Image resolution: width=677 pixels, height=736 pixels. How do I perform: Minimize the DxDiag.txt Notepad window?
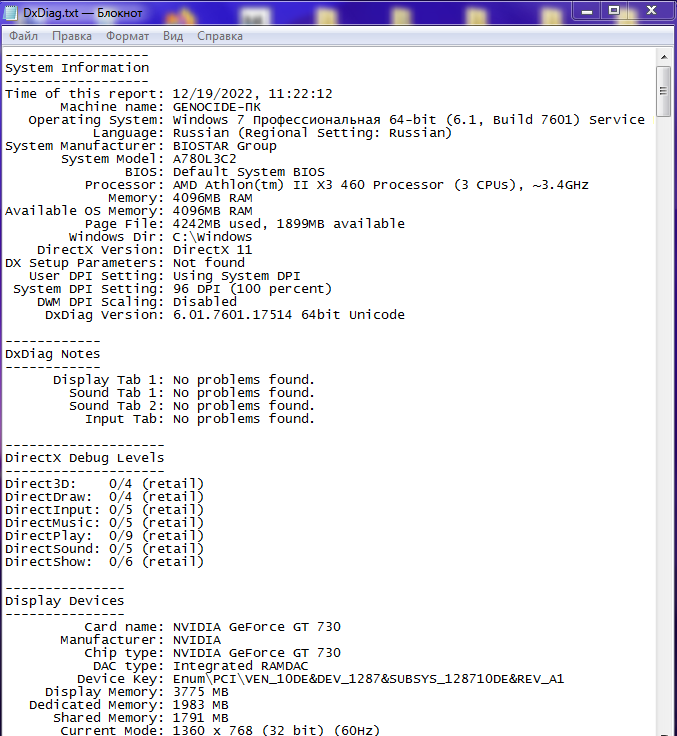point(587,11)
